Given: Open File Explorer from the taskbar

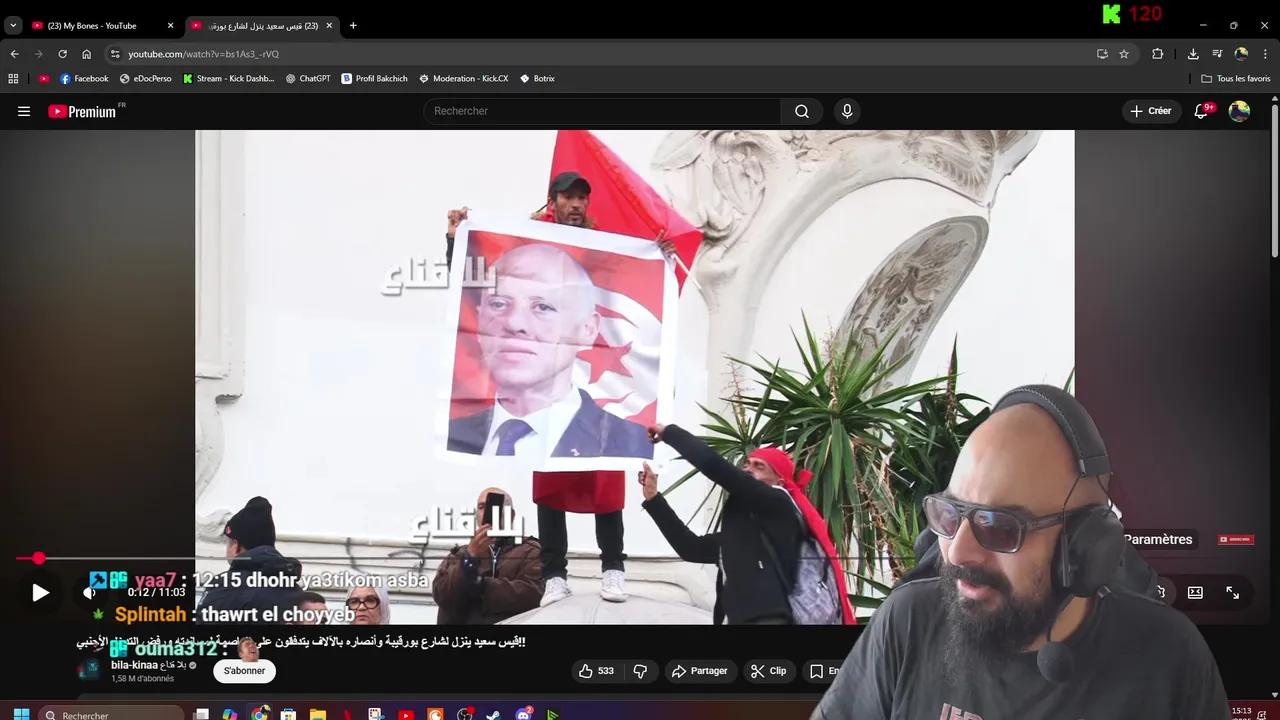Looking at the screenshot, I should 318,715.
